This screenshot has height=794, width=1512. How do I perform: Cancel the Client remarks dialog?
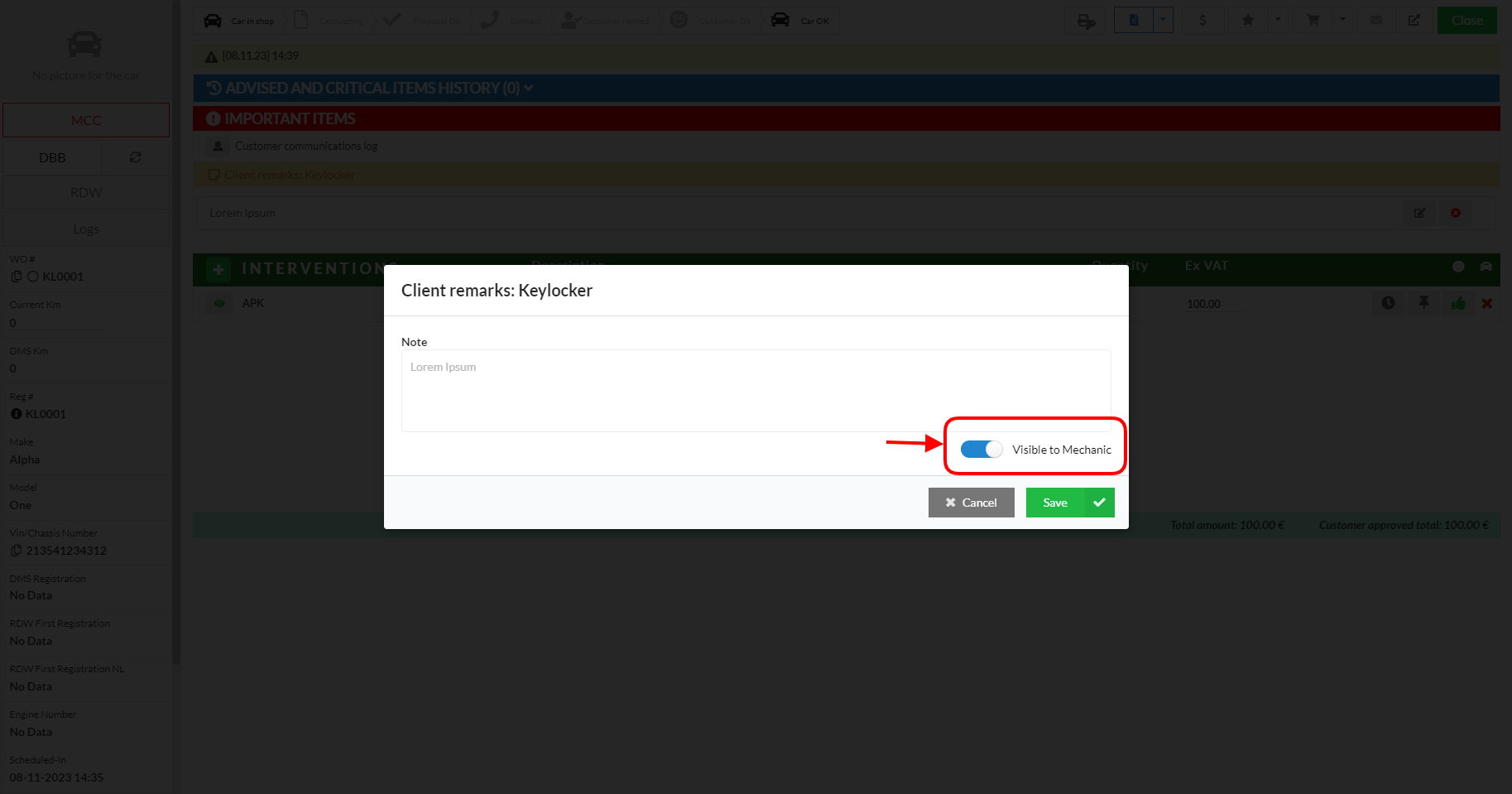[971, 503]
